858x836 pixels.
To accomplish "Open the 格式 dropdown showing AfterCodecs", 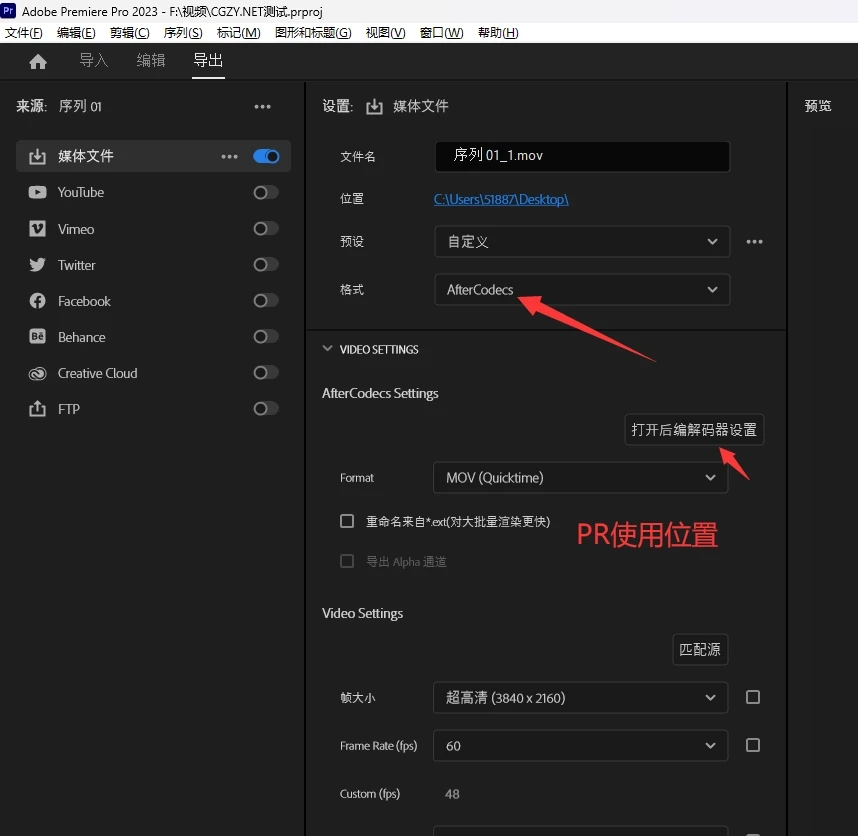I will [582, 289].
